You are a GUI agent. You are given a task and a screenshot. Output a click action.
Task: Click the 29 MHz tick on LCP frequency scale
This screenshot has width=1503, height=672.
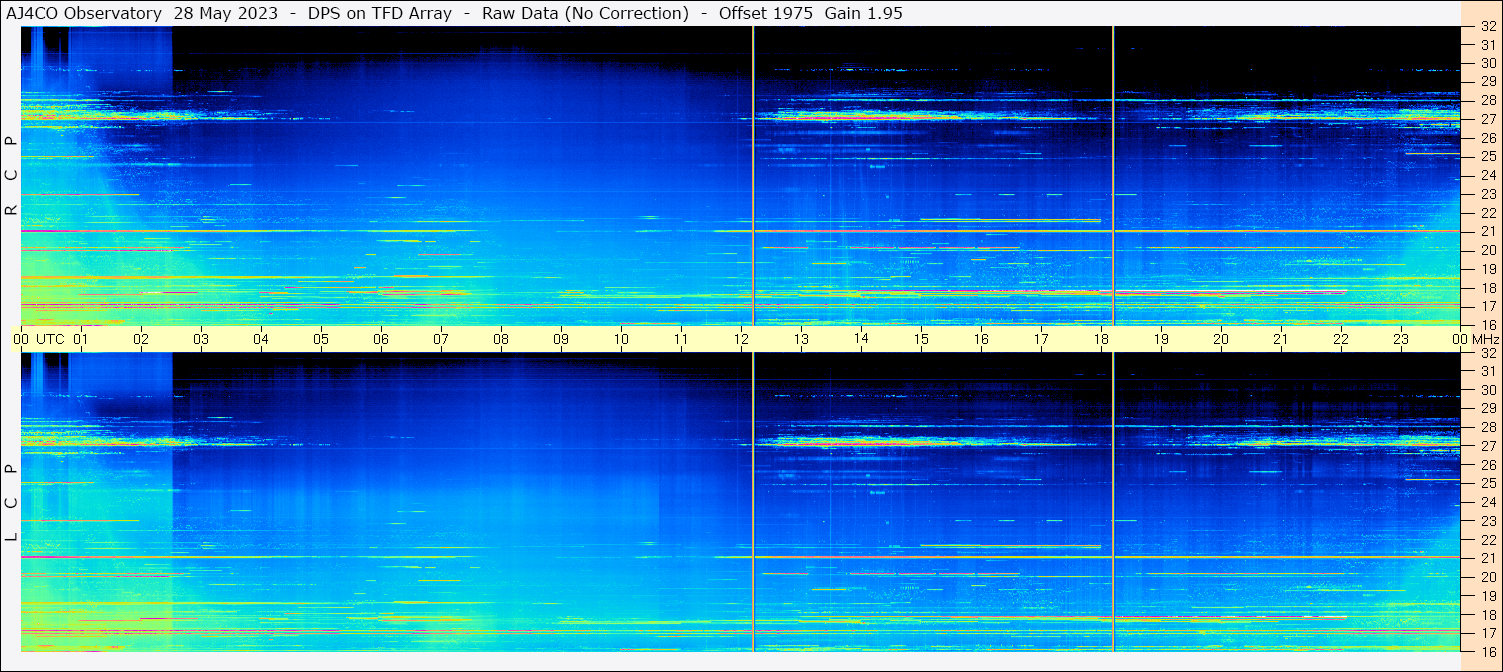point(1487,409)
